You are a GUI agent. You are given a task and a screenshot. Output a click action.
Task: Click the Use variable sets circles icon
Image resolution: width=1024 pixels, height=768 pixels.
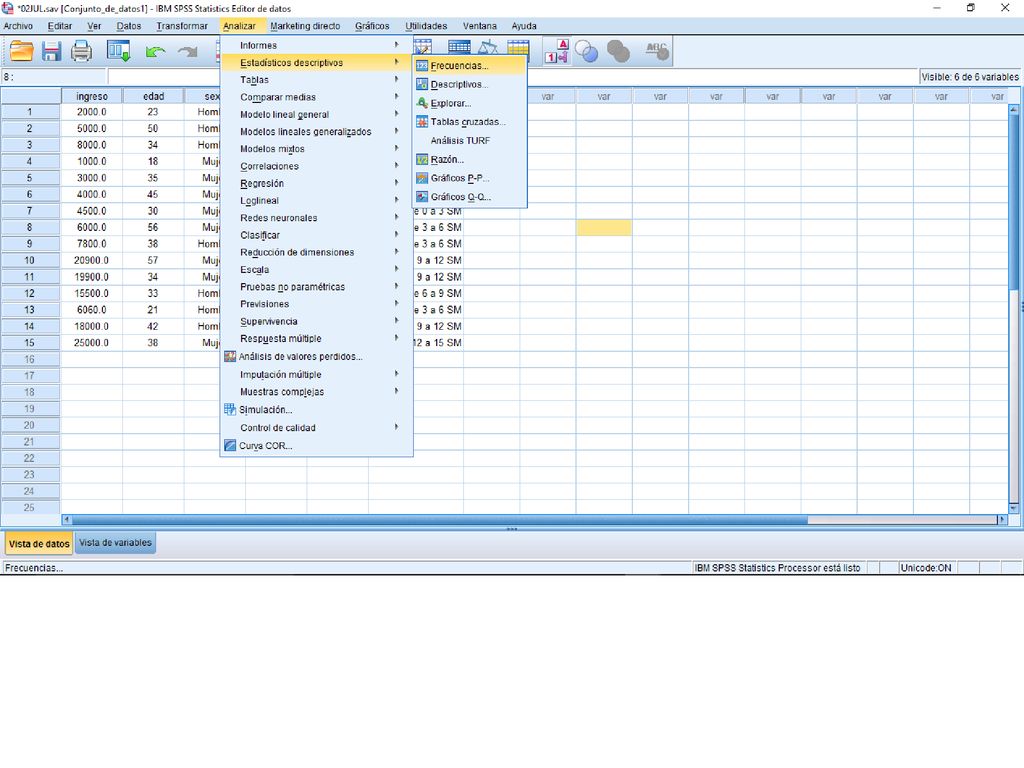coord(586,51)
